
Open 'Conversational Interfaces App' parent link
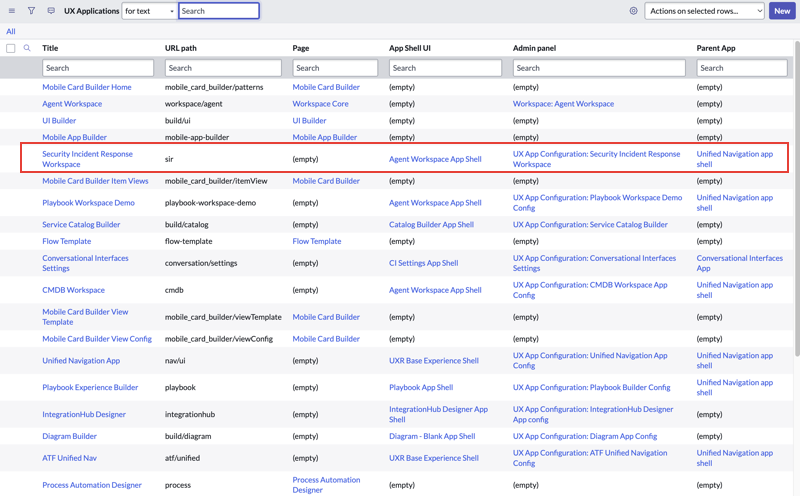coord(739,263)
